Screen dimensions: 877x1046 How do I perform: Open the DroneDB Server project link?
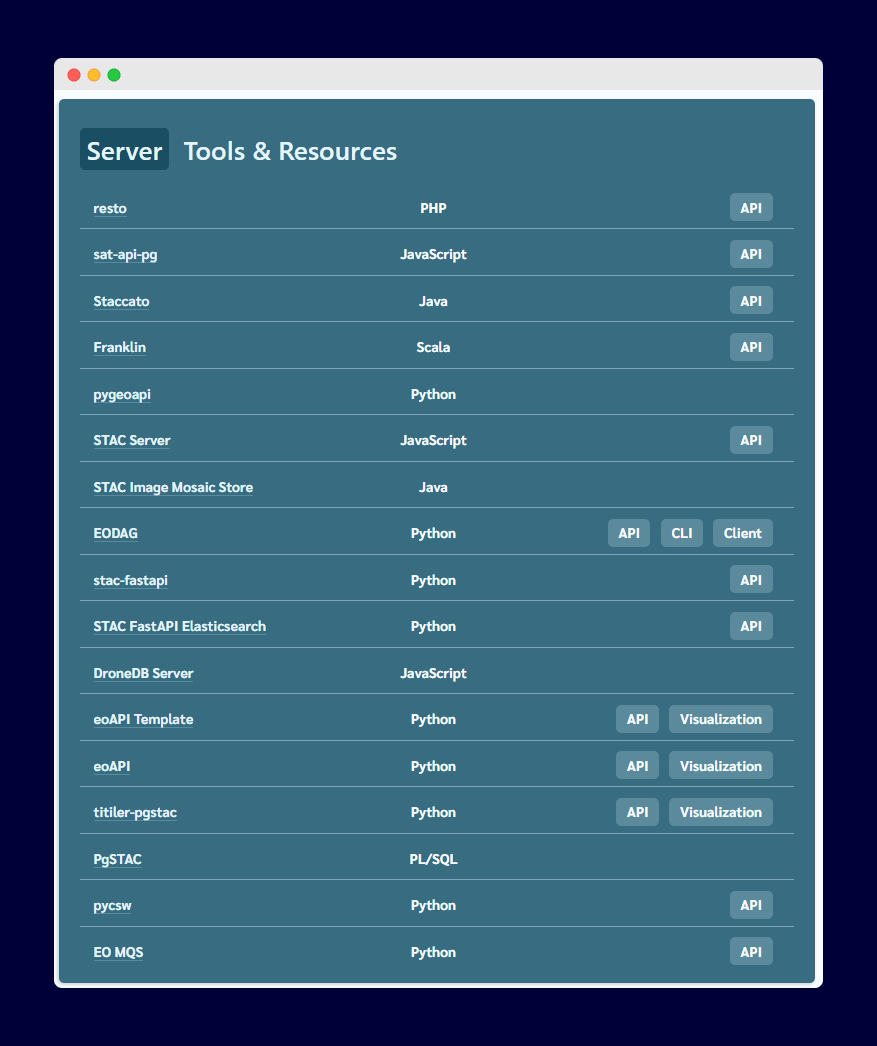click(143, 673)
